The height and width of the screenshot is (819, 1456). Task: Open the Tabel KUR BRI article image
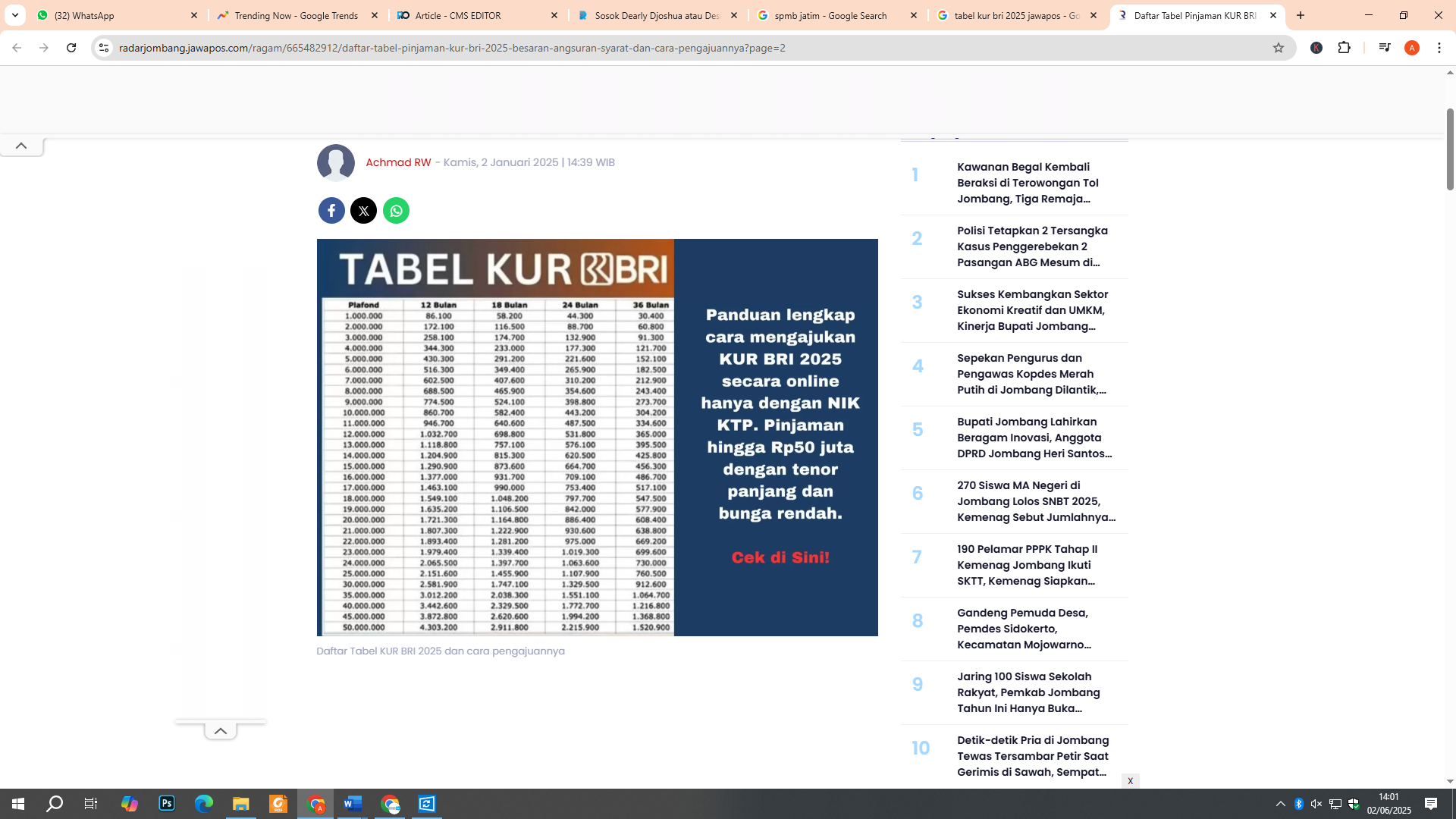point(597,438)
